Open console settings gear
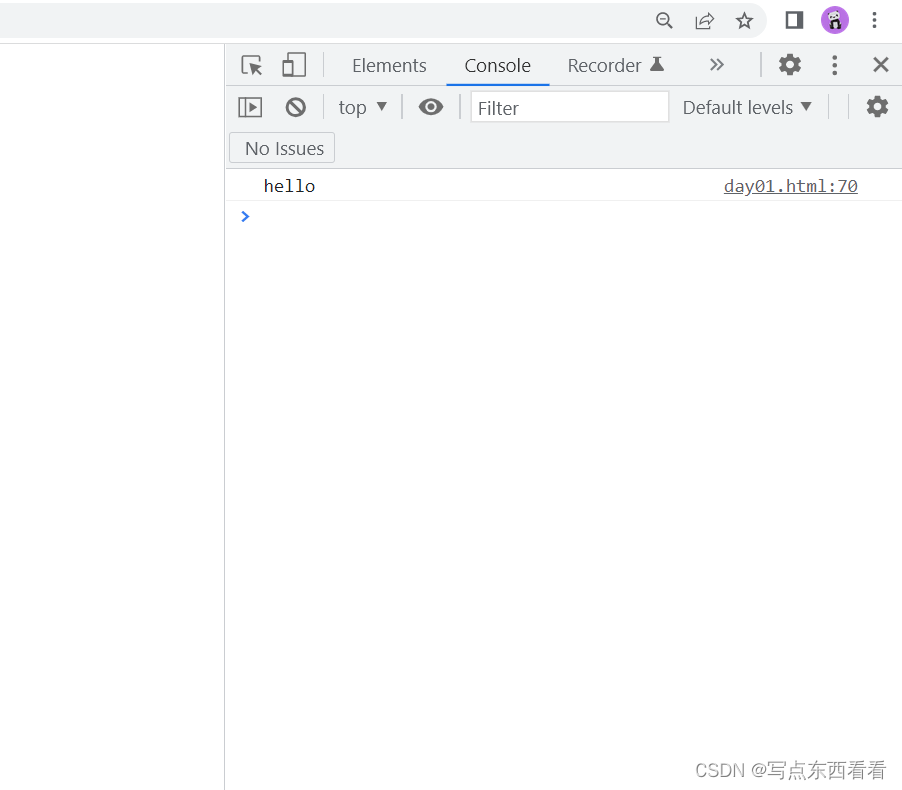 coord(877,107)
